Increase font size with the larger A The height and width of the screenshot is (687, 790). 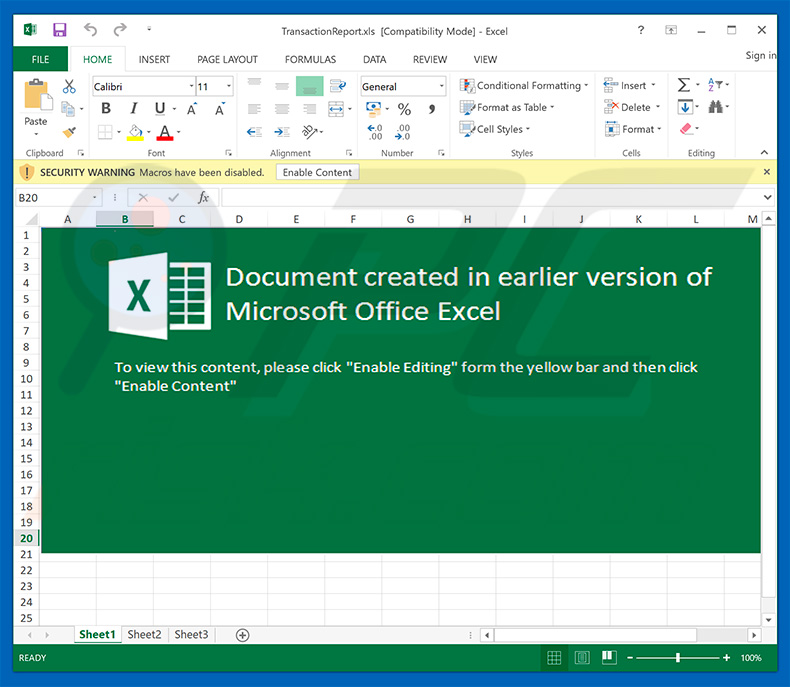point(191,109)
